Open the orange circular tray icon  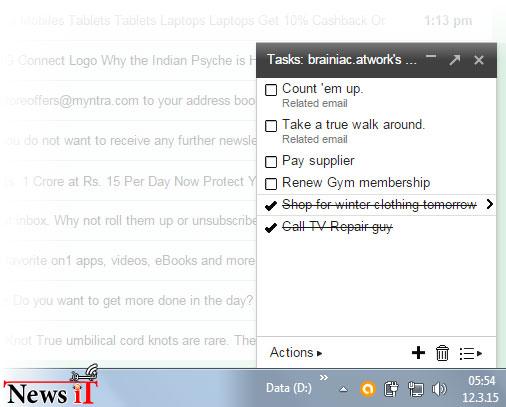pyautogui.click(x=368, y=389)
